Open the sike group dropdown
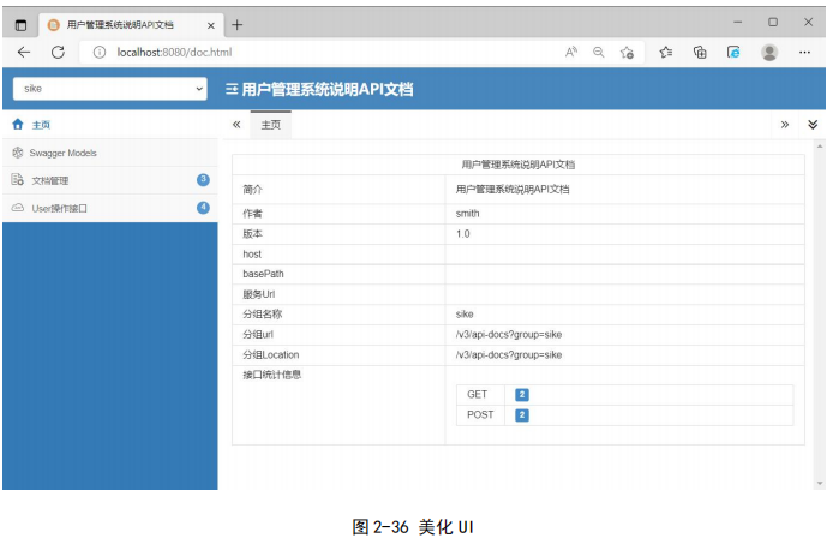This screenshot has width=839, height=550. pyautogui.click(x=110, y=88)
